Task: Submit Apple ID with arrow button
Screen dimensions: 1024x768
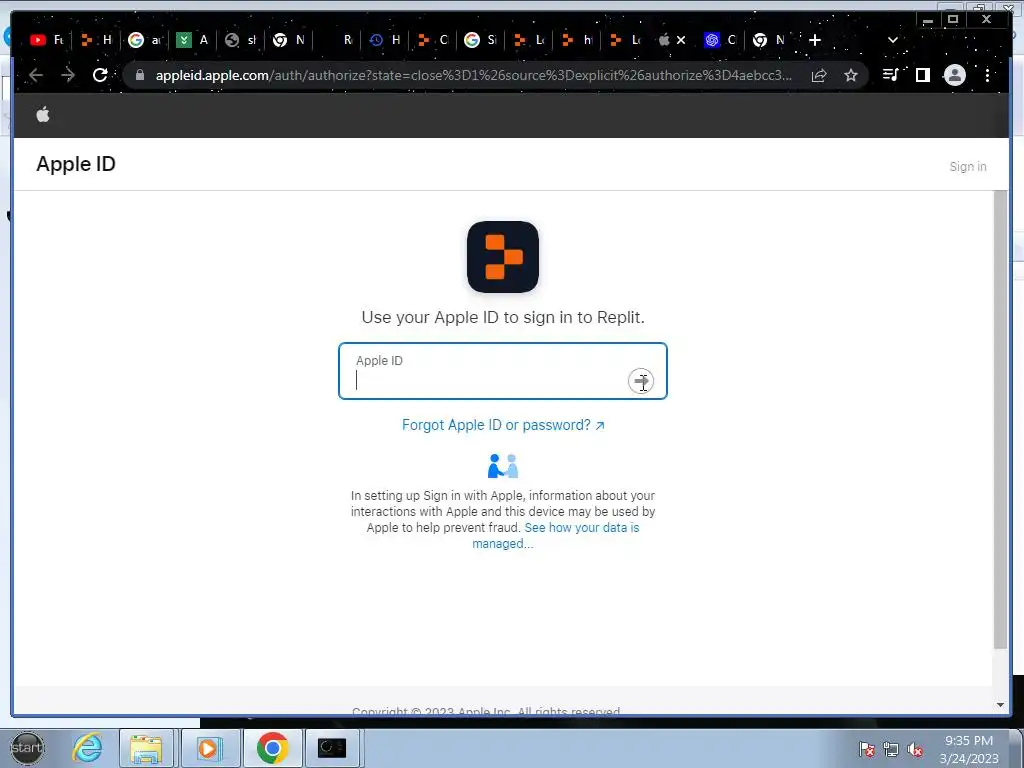Action: tap(641, 381)
